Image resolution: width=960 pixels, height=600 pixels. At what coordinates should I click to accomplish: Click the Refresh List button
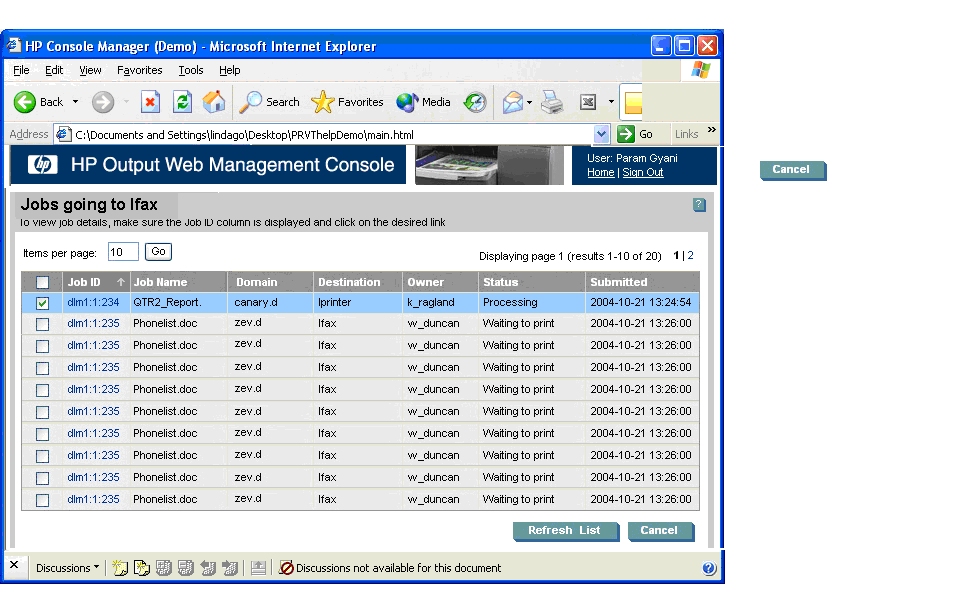click(565, 531)
